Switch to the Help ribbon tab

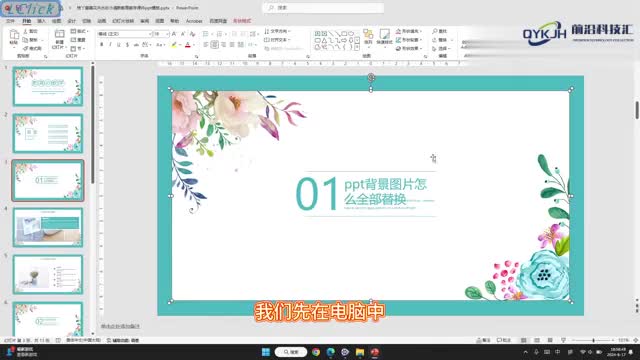pos(175,21)
